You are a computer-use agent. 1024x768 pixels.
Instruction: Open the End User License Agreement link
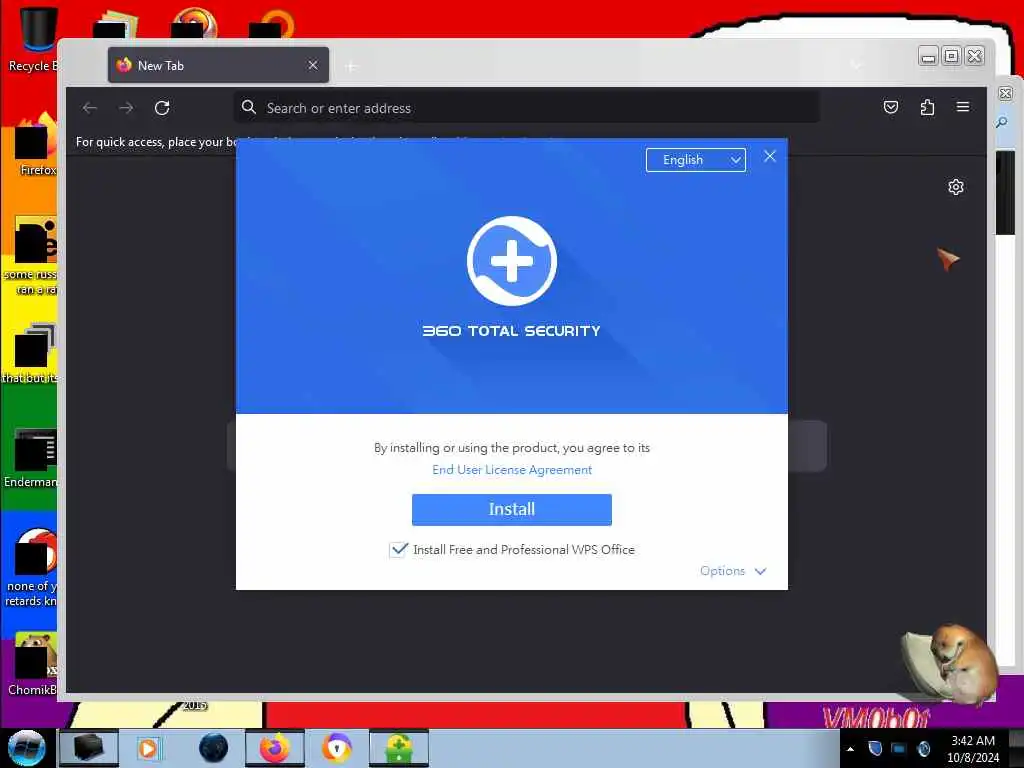[x=512, y=470]
